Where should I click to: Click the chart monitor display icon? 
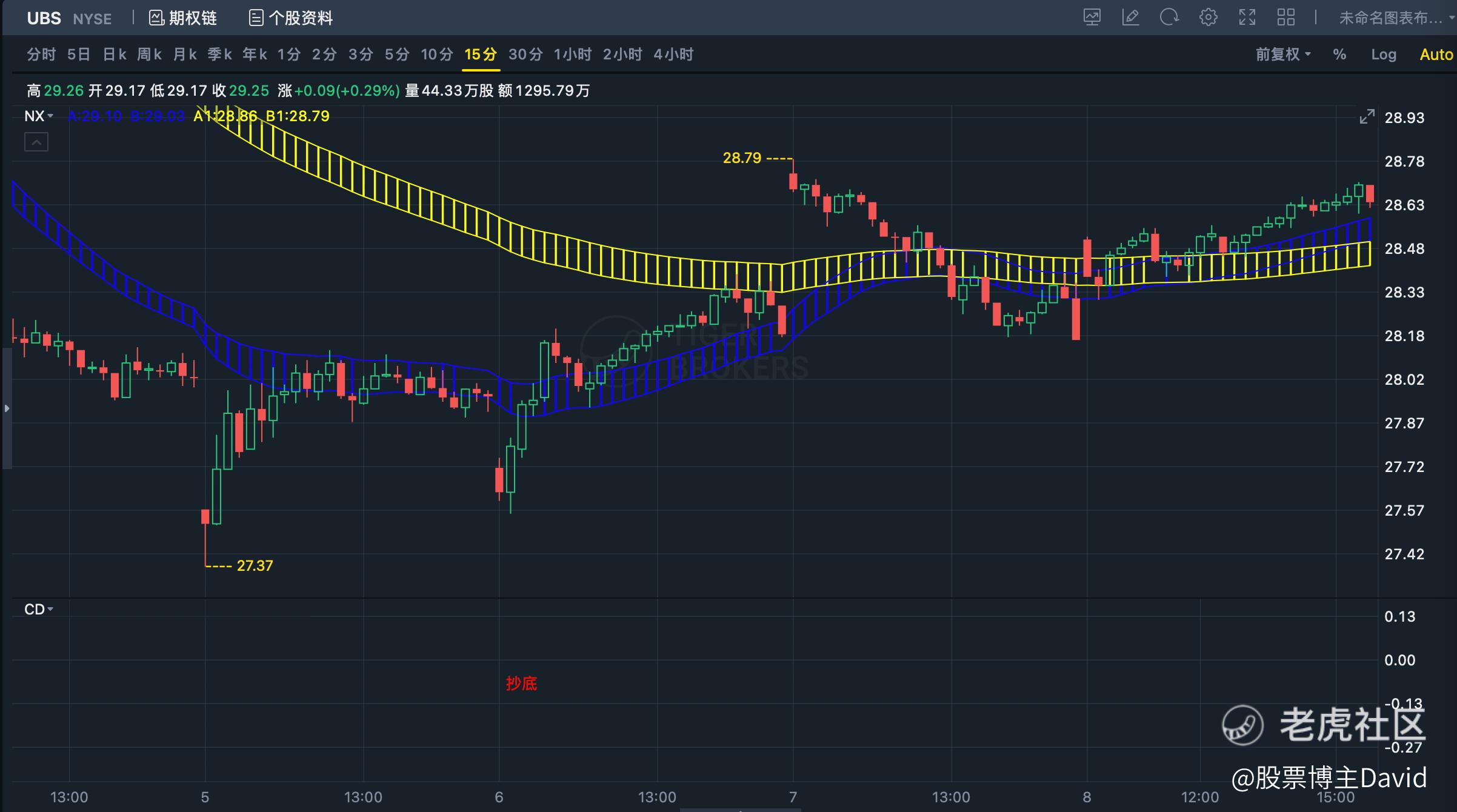(1092, 18)
